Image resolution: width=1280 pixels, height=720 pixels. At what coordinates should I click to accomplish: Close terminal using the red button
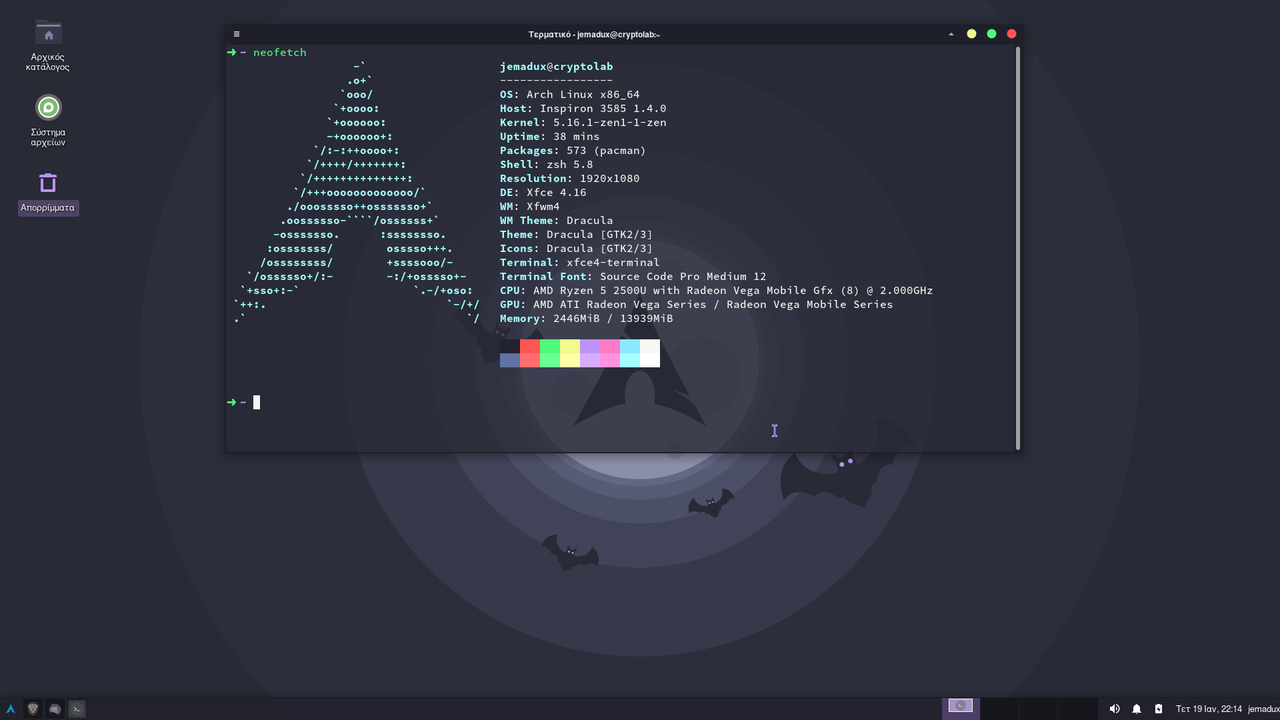[x=1012, y=34]
